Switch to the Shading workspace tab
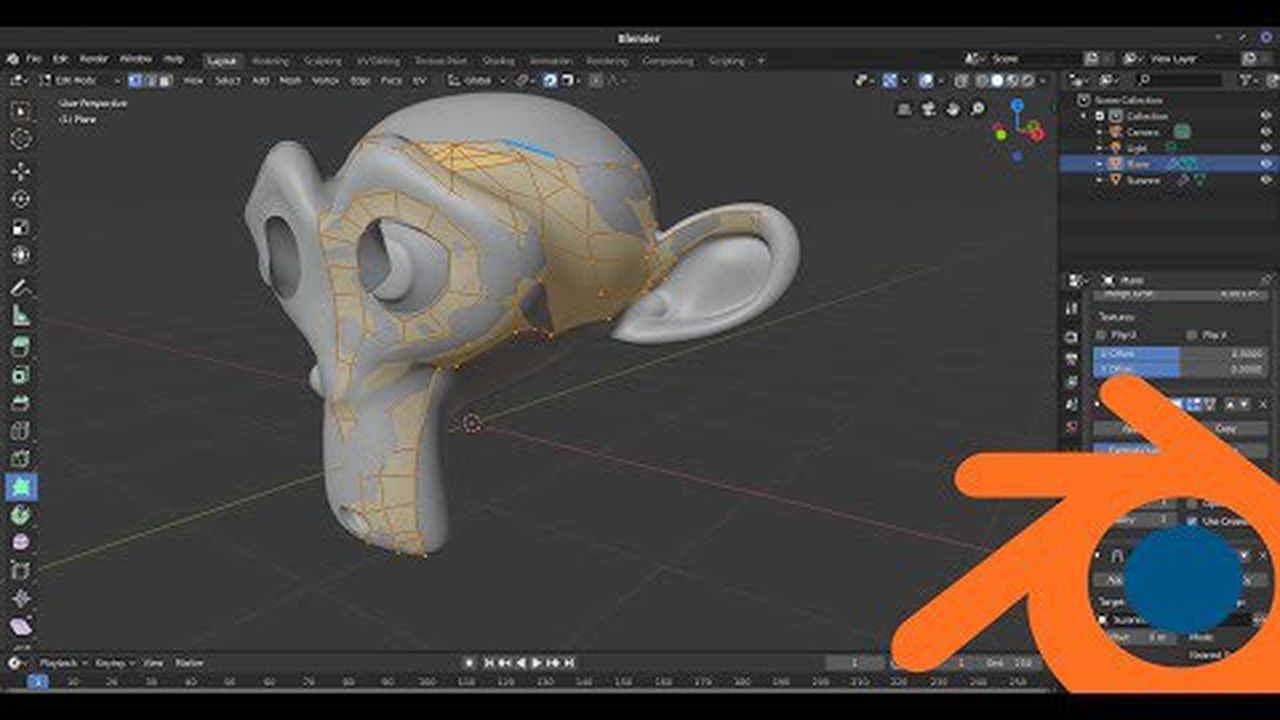The height and width of the screenshot is (720, 1280). [x=499, y=60]
